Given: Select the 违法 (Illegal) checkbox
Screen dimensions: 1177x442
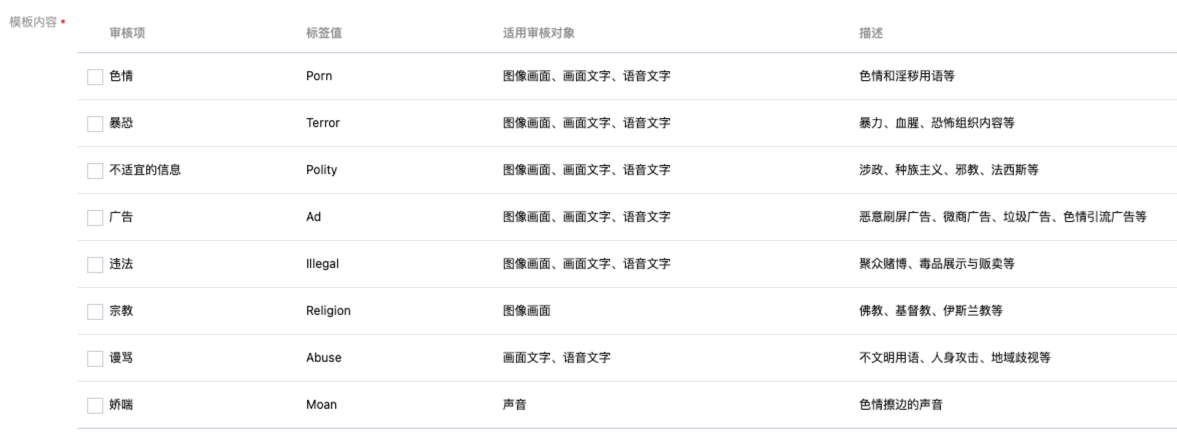Looking at the screenshot, I should coord(95,265).
